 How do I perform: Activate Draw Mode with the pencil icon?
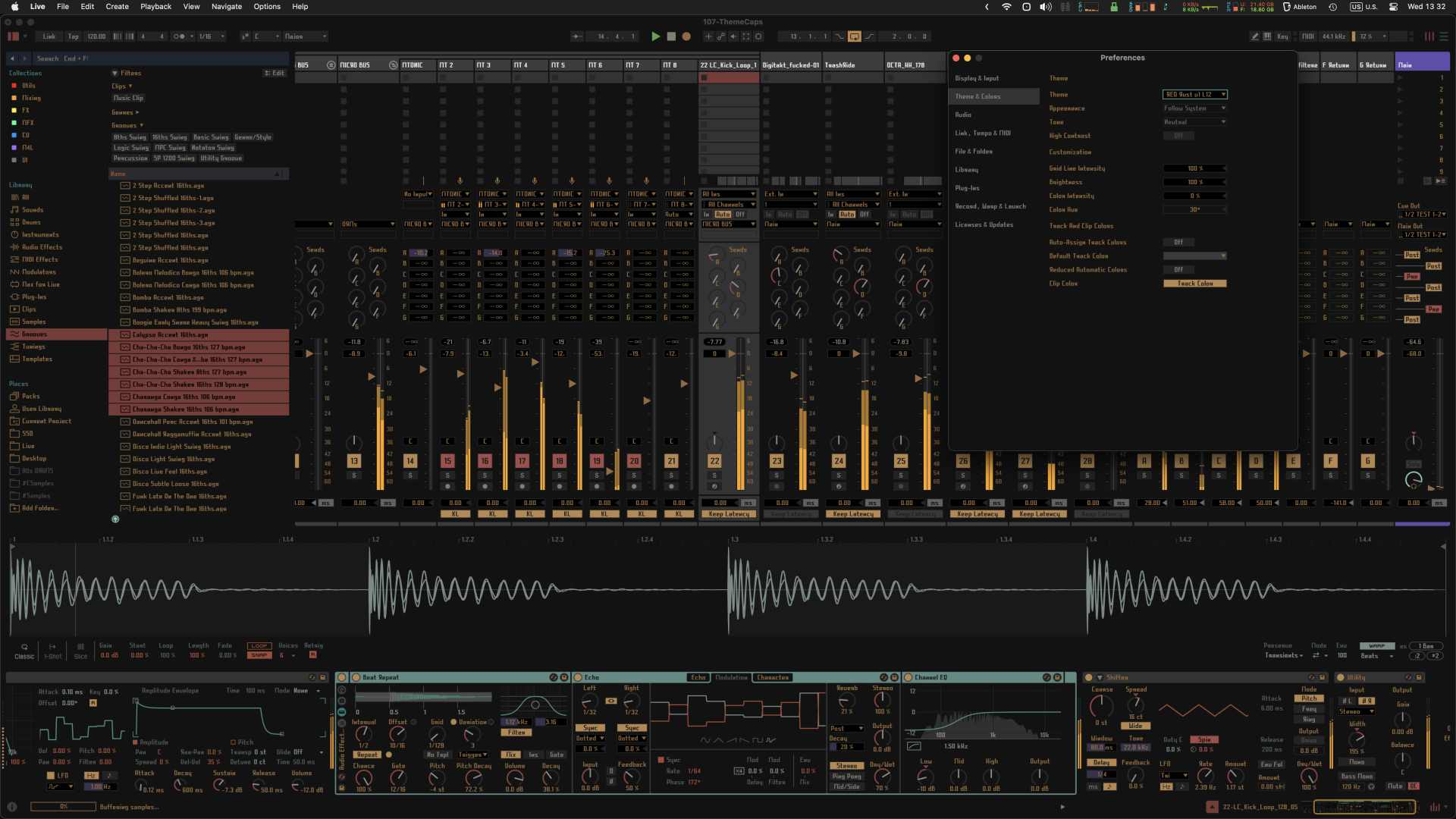click(1255, 36)
